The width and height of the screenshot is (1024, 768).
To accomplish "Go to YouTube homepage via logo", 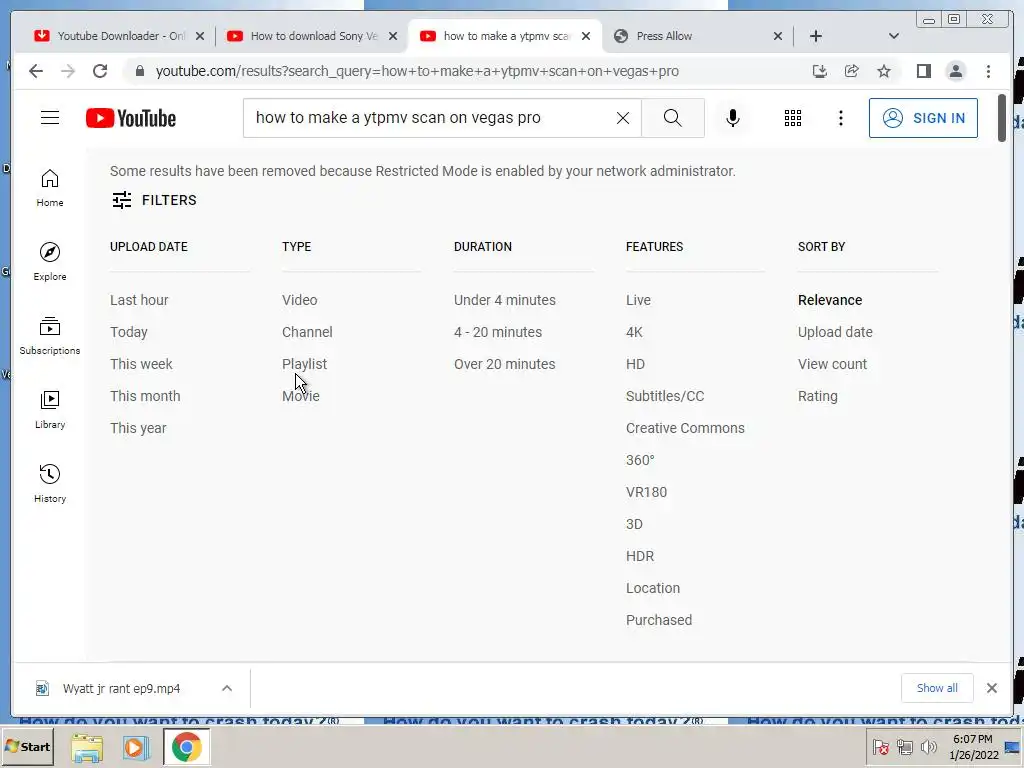I will [x=131, y=118].
